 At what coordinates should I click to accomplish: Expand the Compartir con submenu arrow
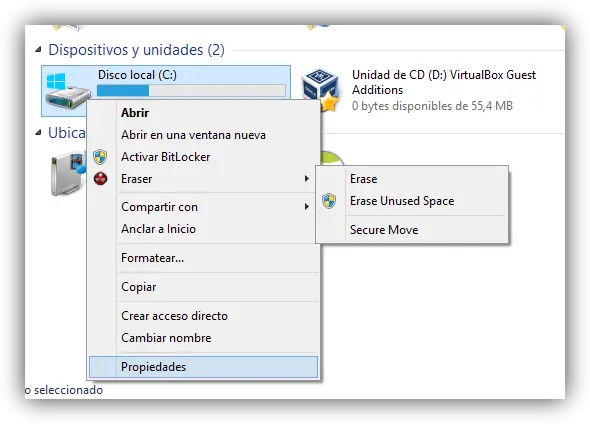307,207
